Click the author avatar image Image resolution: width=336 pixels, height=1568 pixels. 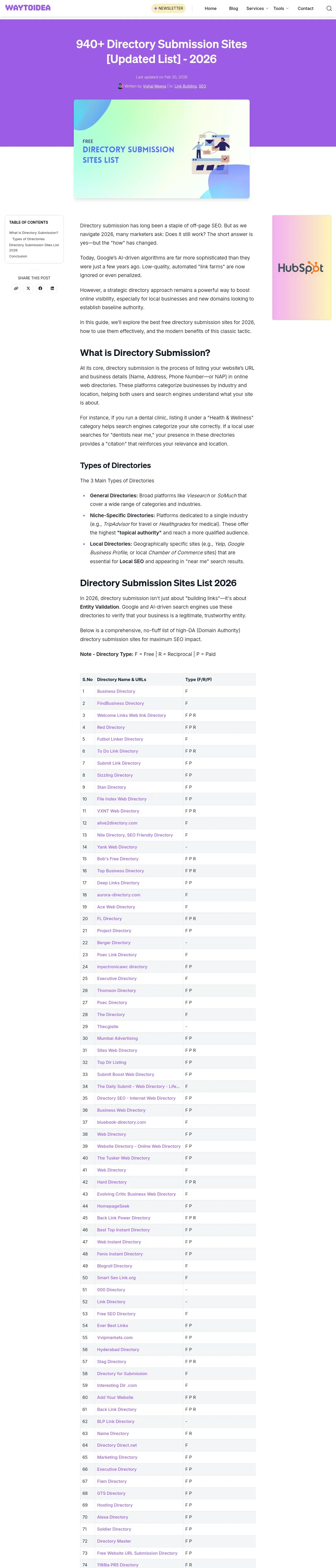120,87
